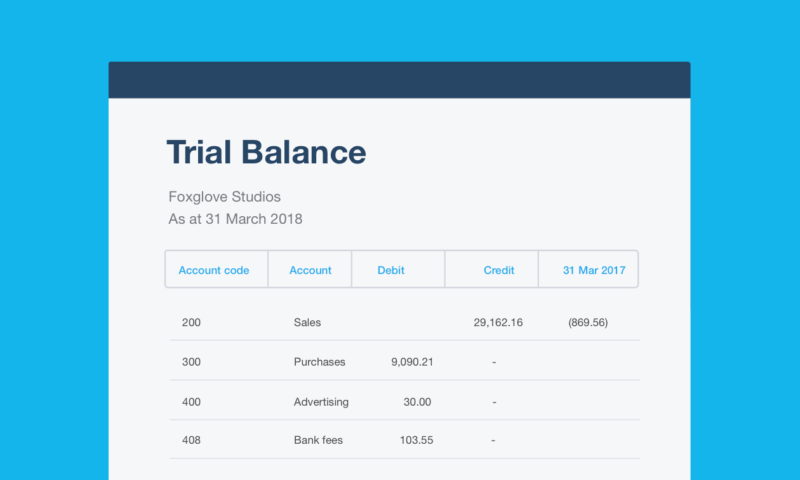Select account code 408
Viewport: 800px width, 480px height.
[x=191, y=440]
